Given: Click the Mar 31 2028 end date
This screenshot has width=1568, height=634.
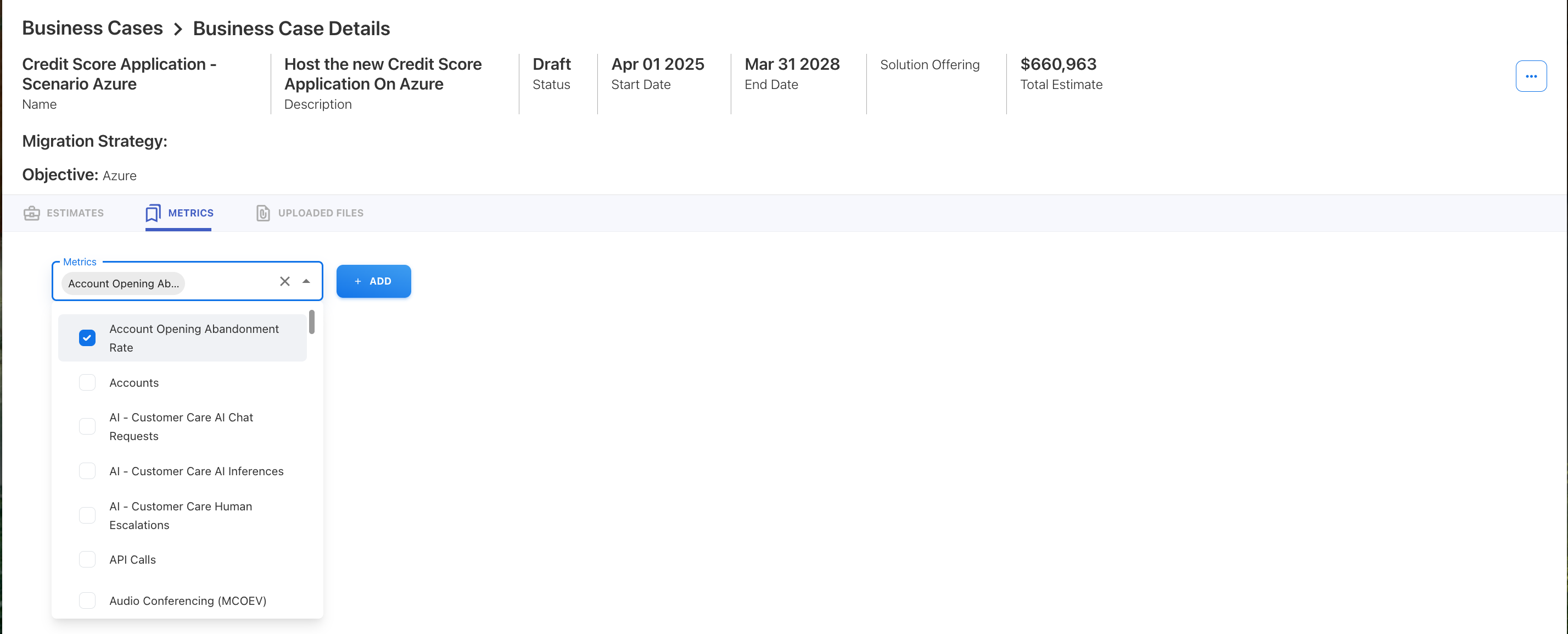Looking at the screenshot, I should 792,64.
